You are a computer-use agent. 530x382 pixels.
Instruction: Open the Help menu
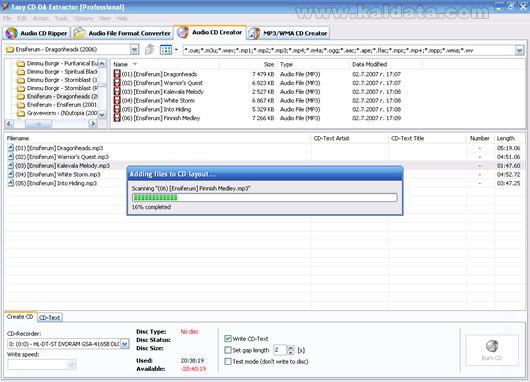click(x=122, y=18)
